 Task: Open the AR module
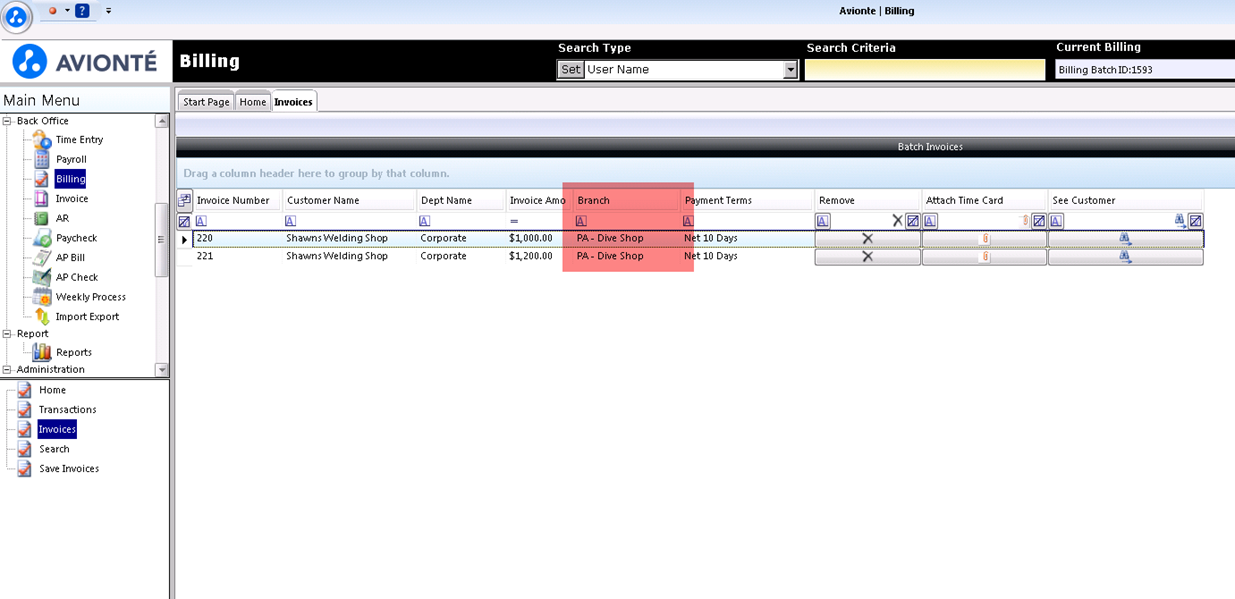(x=62, y=218)
